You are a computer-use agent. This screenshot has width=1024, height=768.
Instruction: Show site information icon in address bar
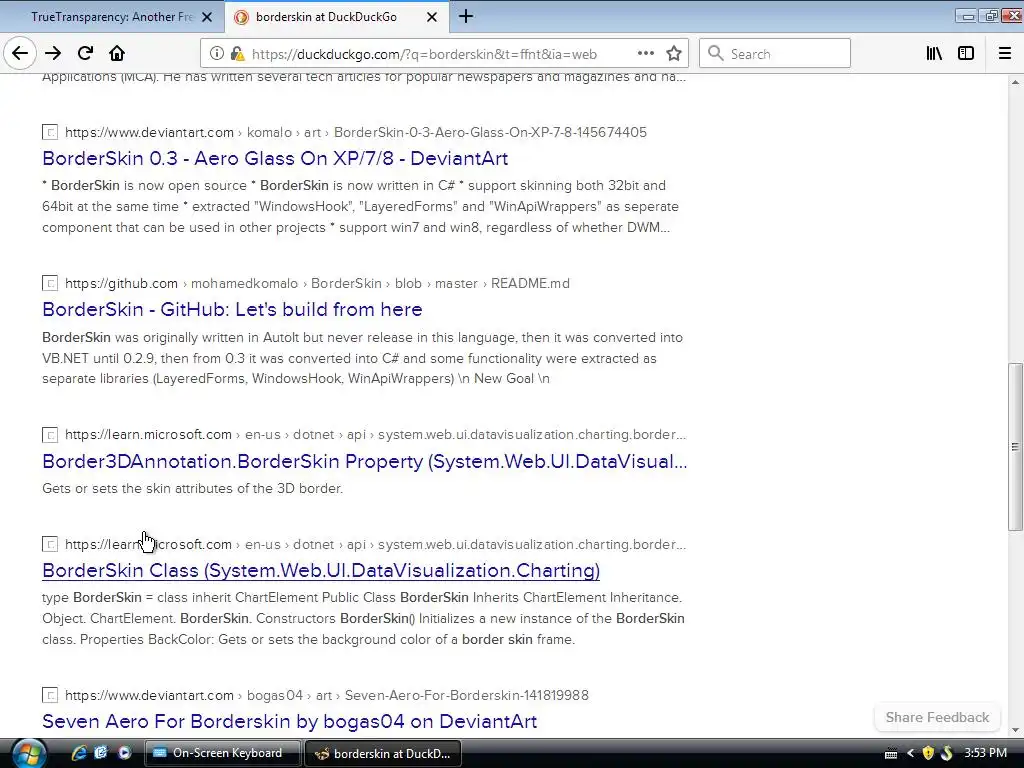click(x=217, y=54)
